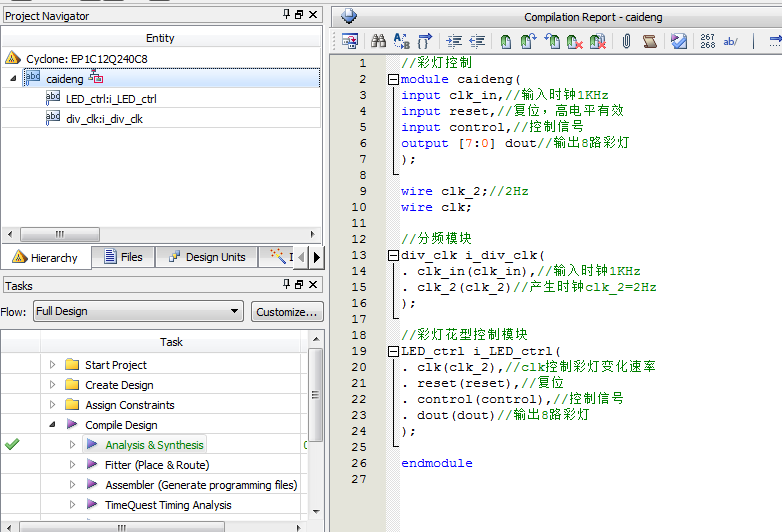This screenshot has height=532, width=782.
Task: Toggle line numbers display icon (267/268)
Action: click(x=708, y=41)
